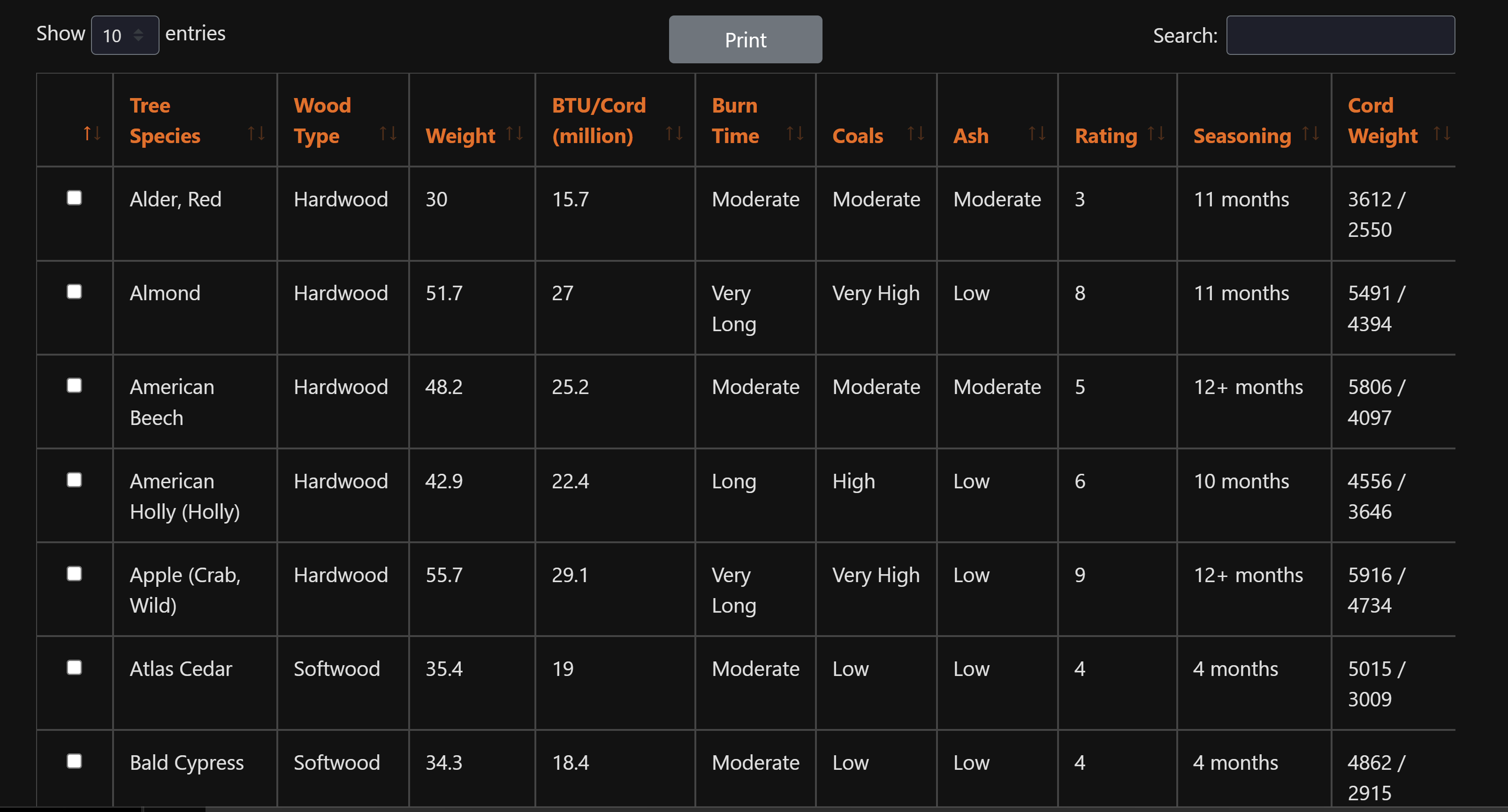Sort by BTU/Cord using the sort icon
The height and width of the screenshot is (812, 1508).
[x=674, y=134]
